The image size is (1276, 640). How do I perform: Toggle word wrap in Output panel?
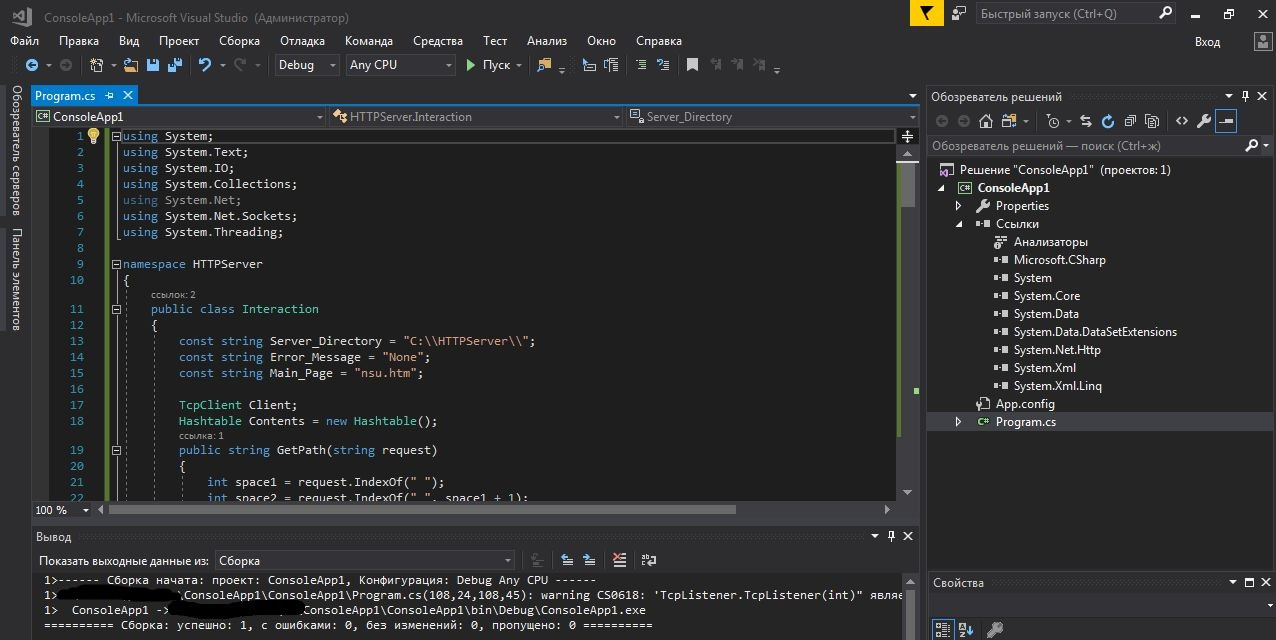pyautogui.click(x=648, y=561)
